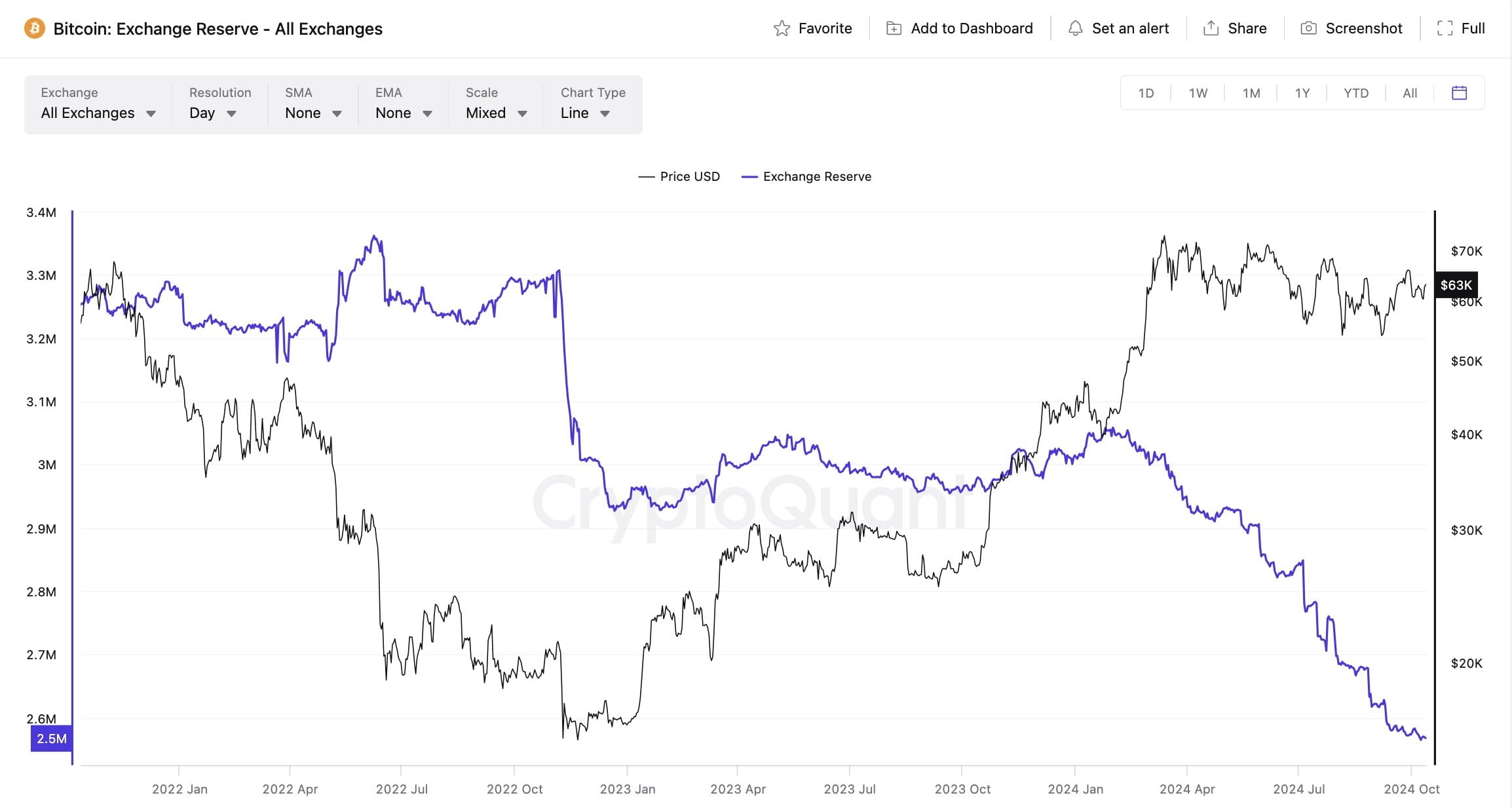The image size is (1512, 808).
Task: Open the Resolution dropdown set to Day
Action: [212, 113]
